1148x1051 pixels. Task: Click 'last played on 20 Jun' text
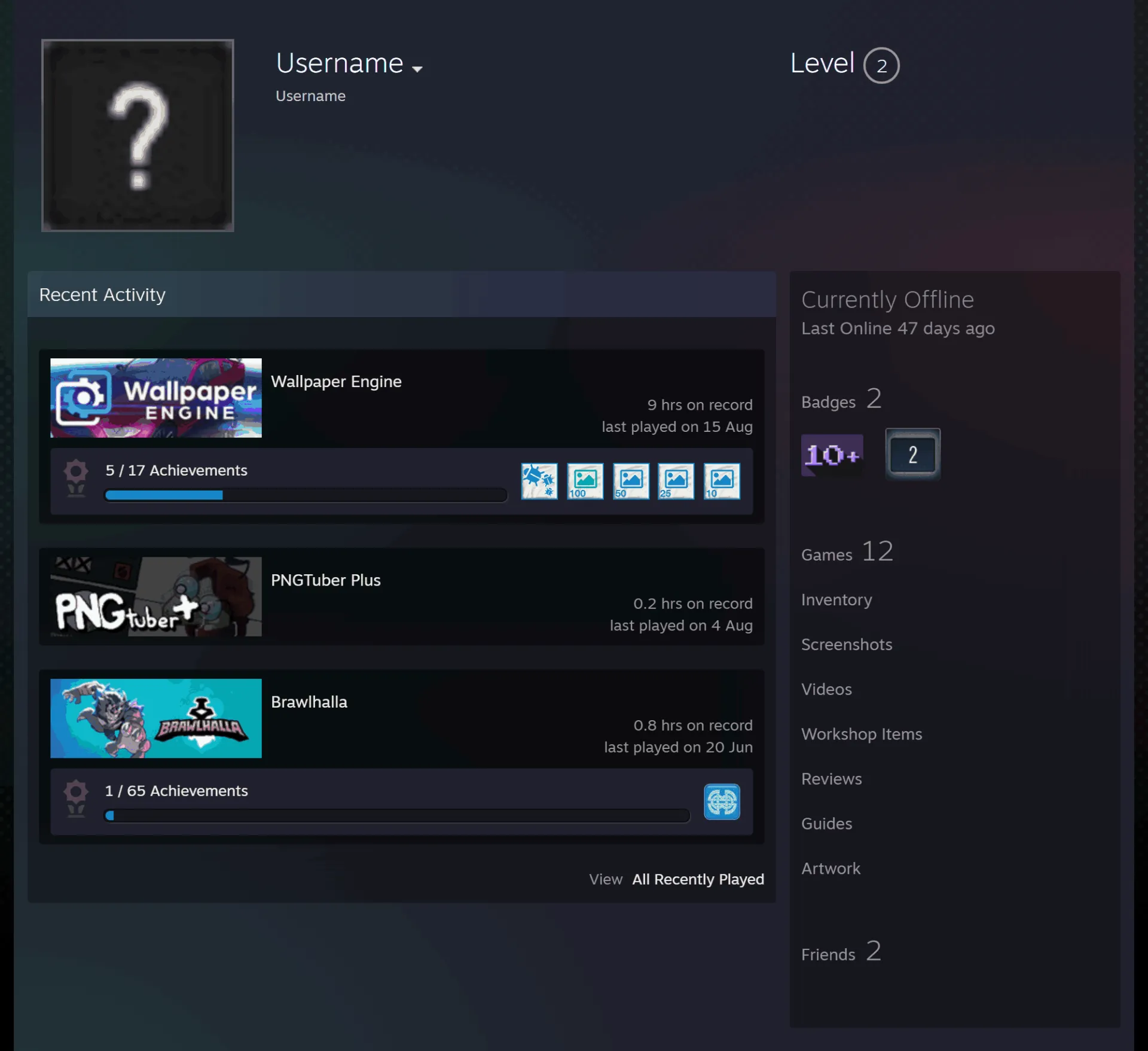678,747
